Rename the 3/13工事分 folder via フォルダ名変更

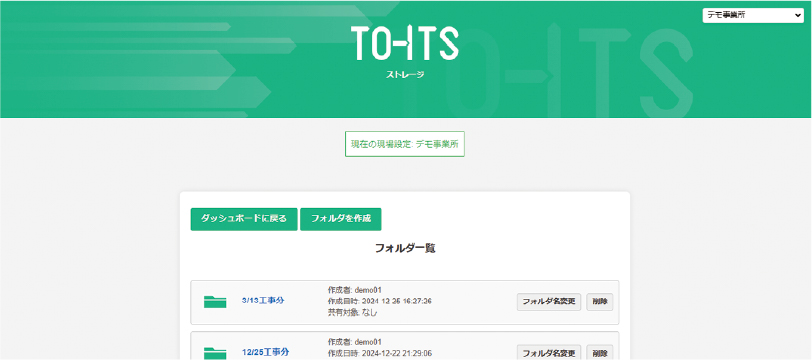549,302
